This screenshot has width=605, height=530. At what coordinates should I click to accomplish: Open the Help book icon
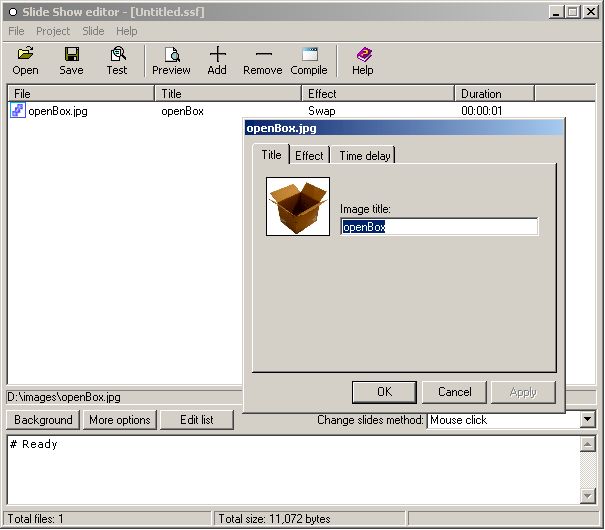click(x=363, y=54)
